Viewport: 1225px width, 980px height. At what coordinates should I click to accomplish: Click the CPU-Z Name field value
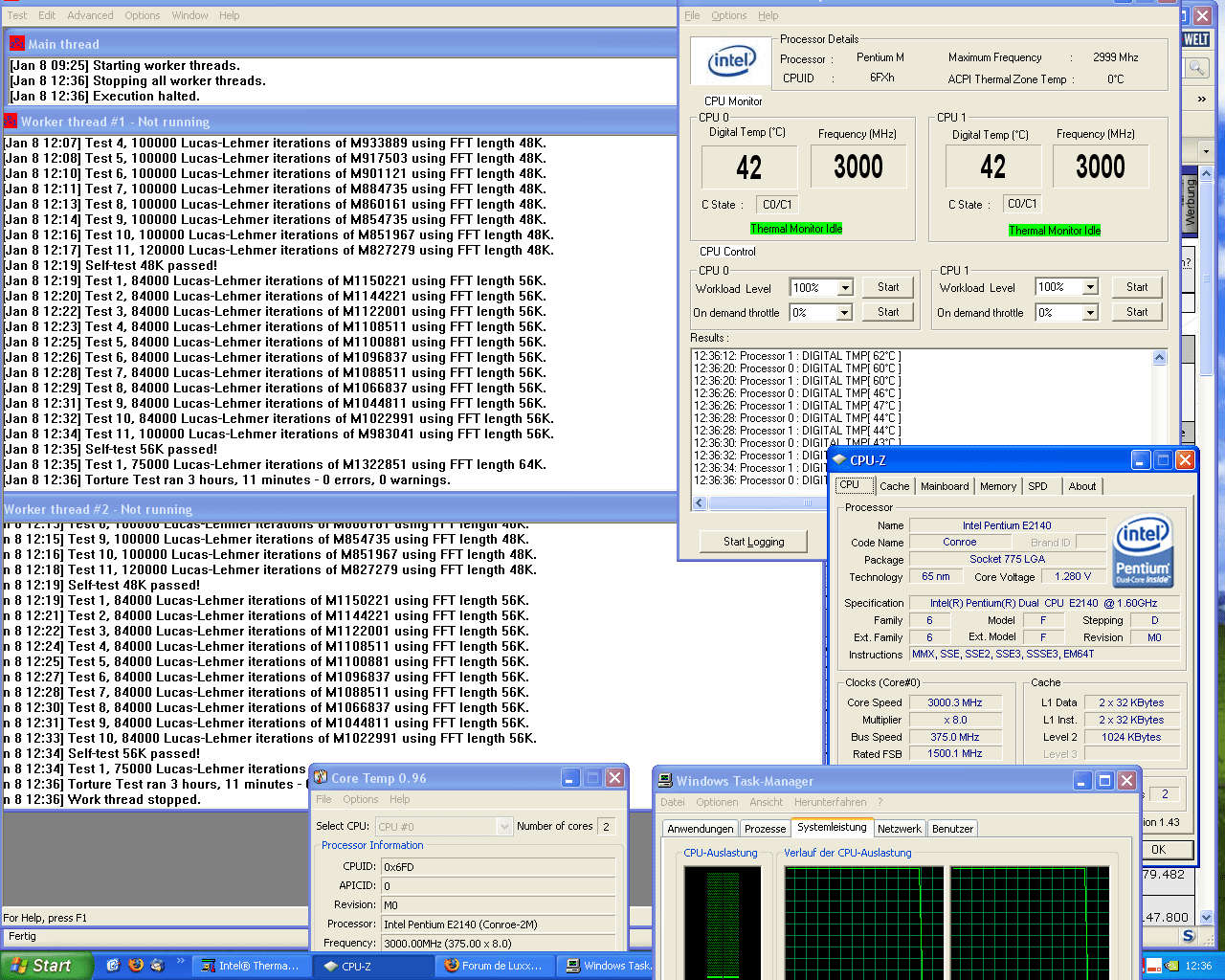click(1007, 525)
